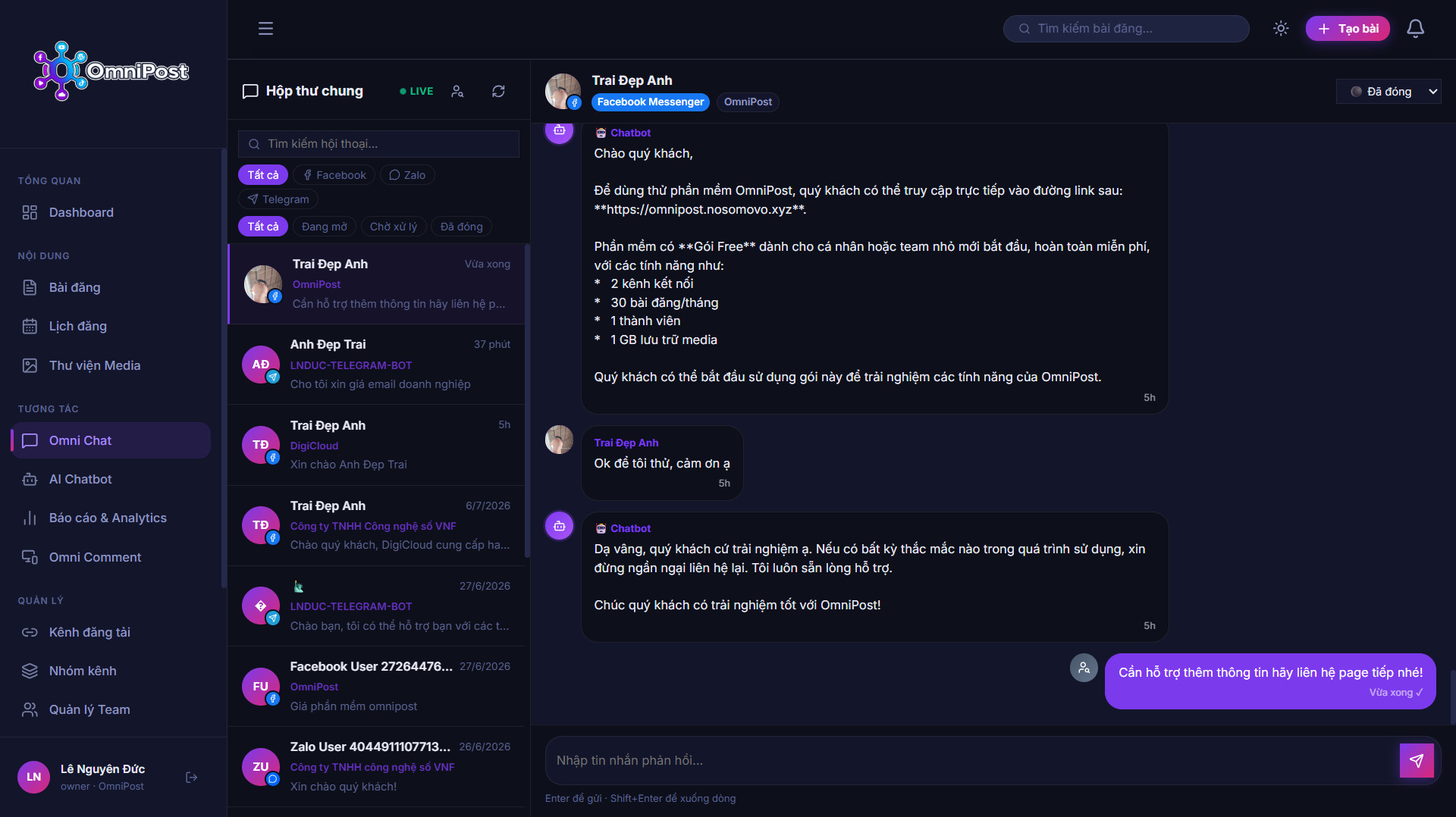The image size is (1456, 817).
Task: Filter conversations by Facebook
Action: pyautogui.click(x=334, y=175)
